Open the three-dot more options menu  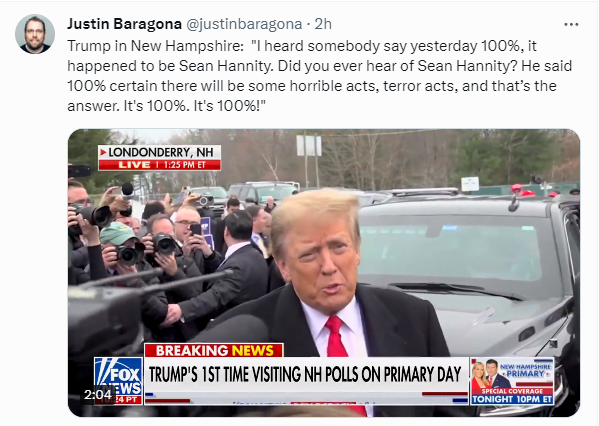point(571,24)
